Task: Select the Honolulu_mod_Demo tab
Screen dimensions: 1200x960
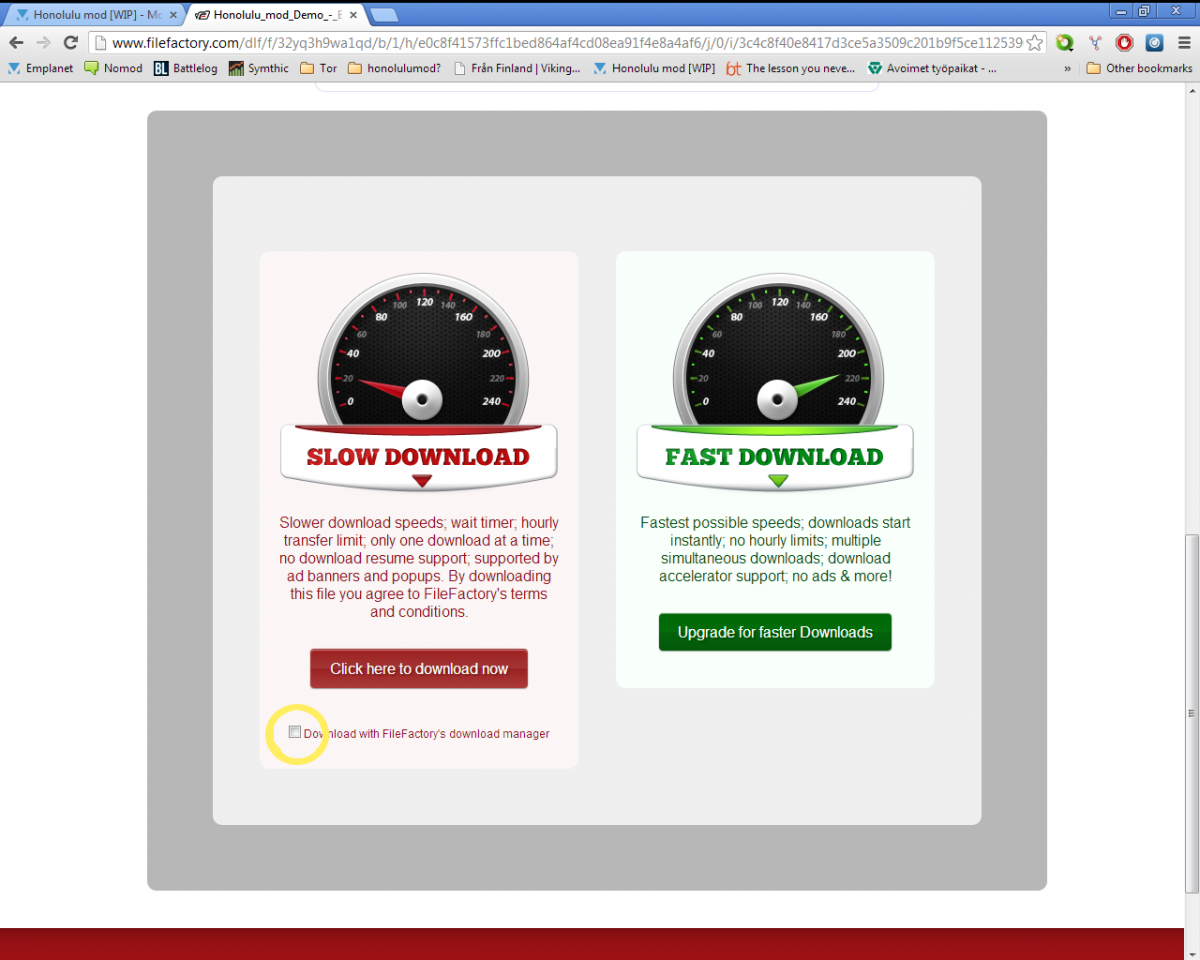Action: tap(276, 15)
